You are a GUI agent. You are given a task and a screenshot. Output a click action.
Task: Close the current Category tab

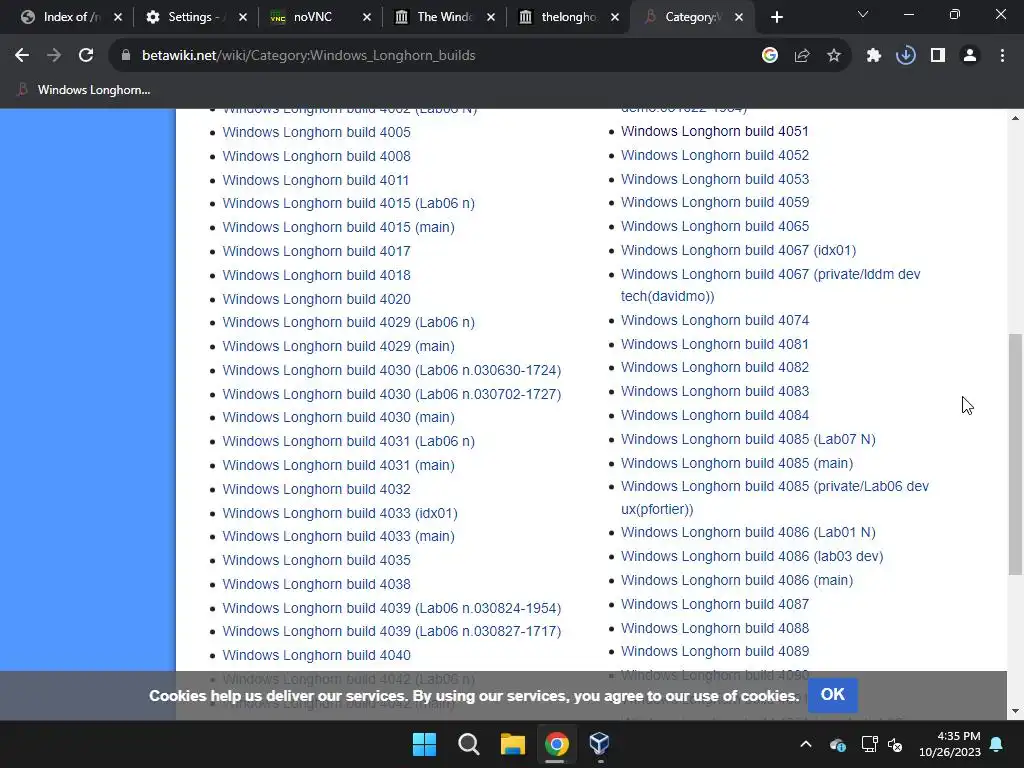[x=739, y=18]
